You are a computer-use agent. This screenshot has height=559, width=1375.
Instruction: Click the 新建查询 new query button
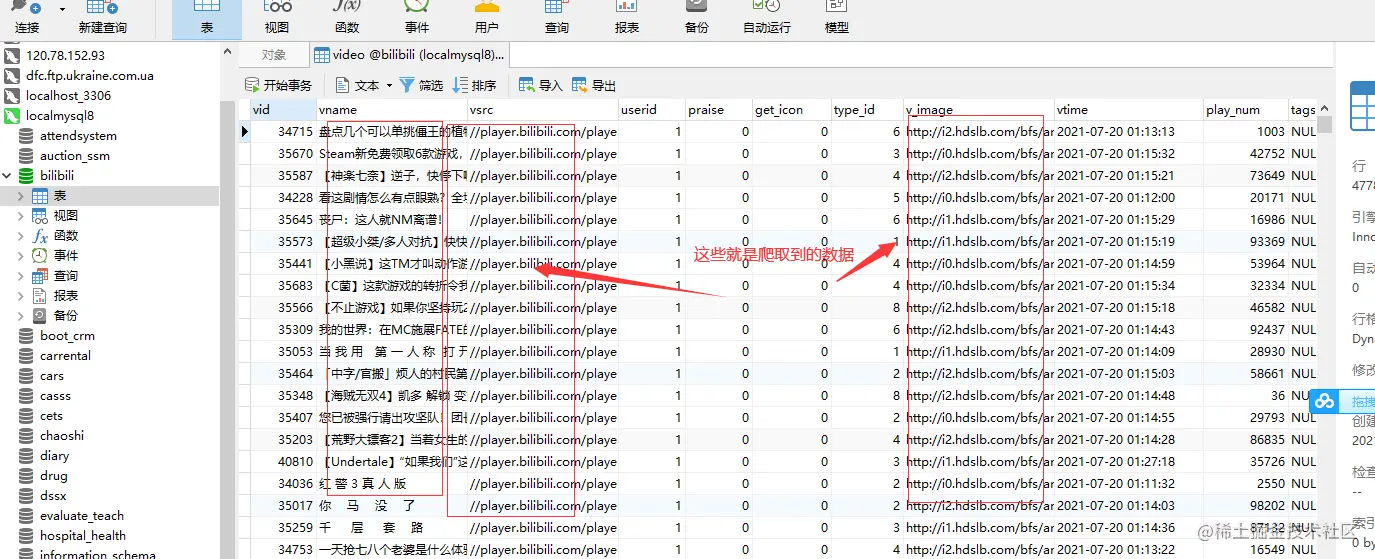[x=103, y=18]
